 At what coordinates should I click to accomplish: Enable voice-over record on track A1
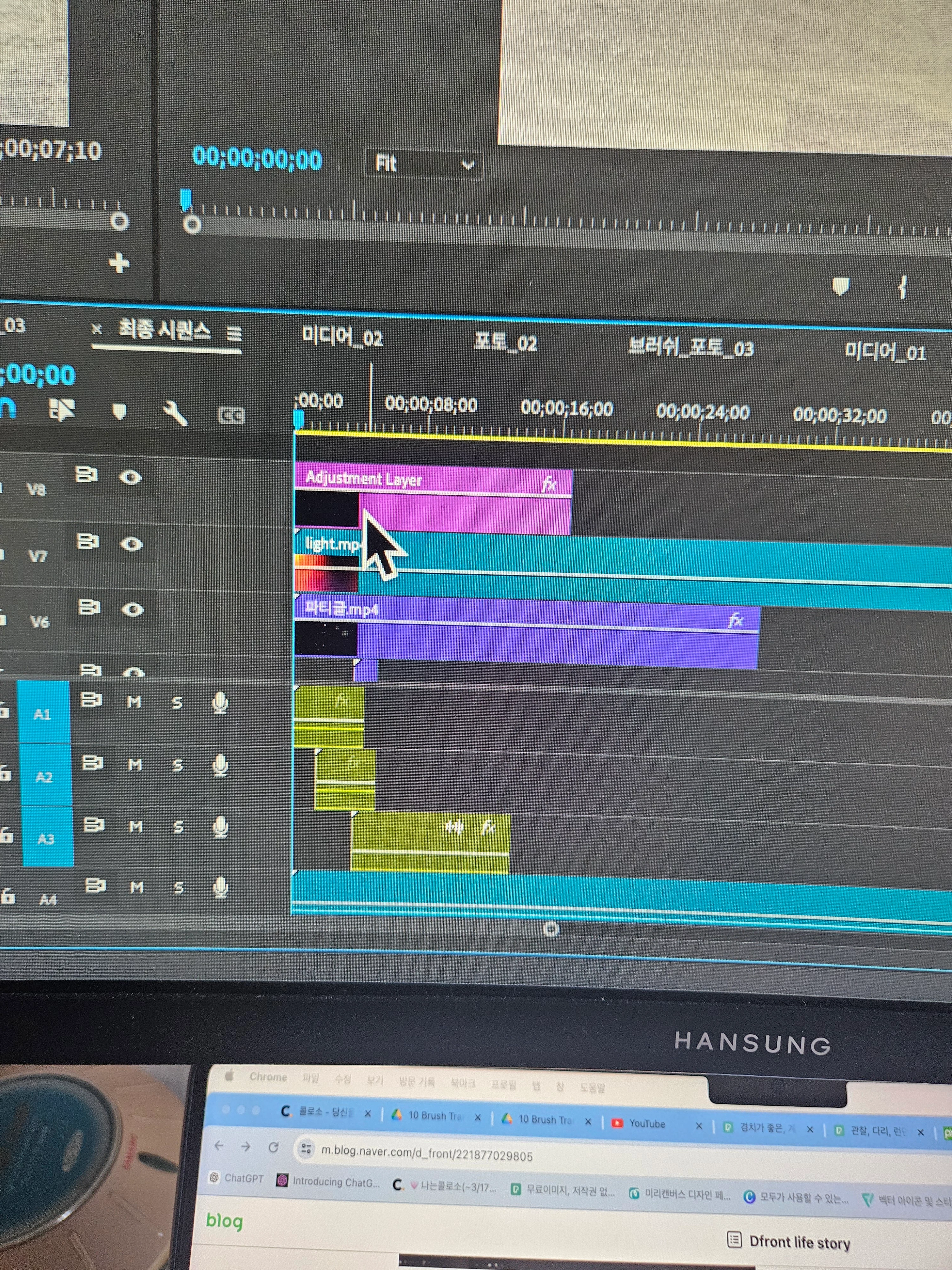[x=220, y=702]
